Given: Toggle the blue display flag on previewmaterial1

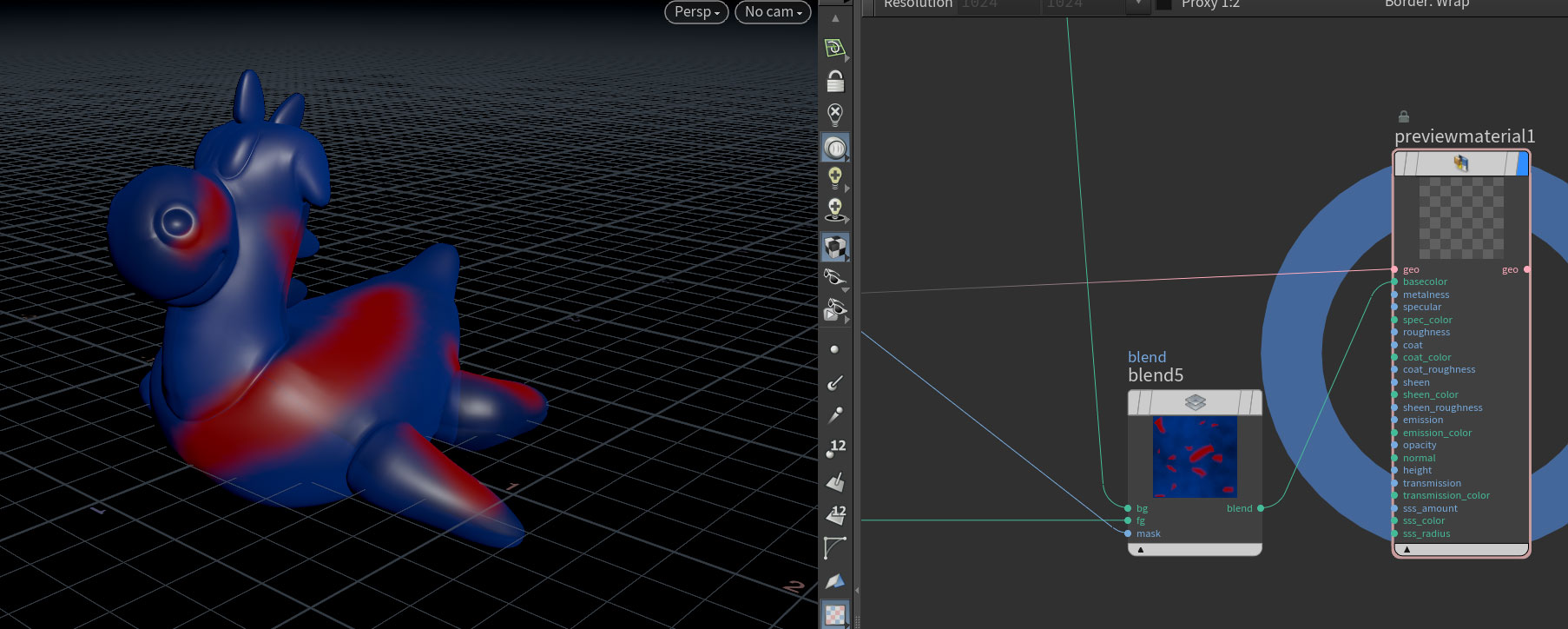Looking at the screenshot, I should click(x=1522, y=163).
